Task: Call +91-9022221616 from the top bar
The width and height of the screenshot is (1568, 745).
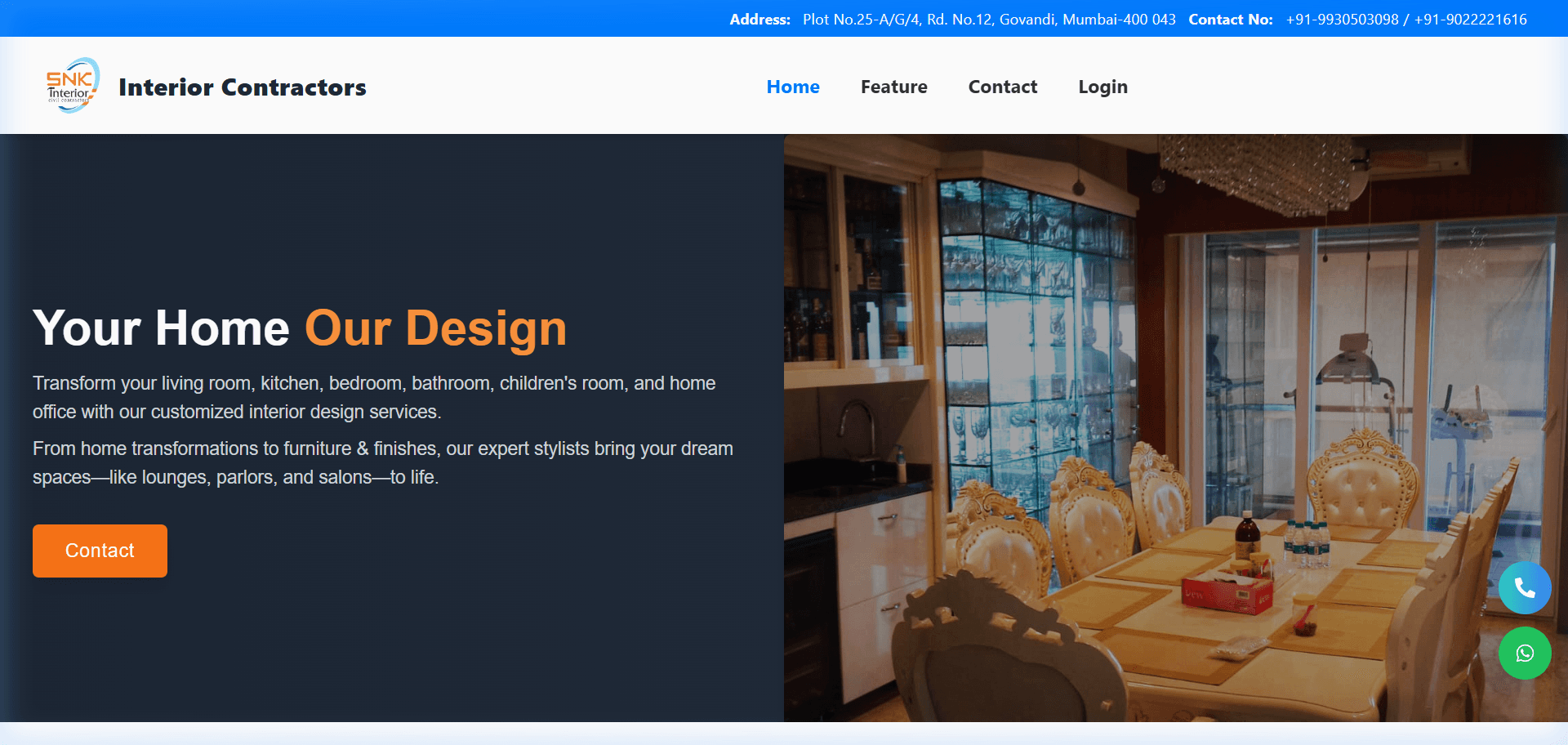Action: click(1471, 19)
